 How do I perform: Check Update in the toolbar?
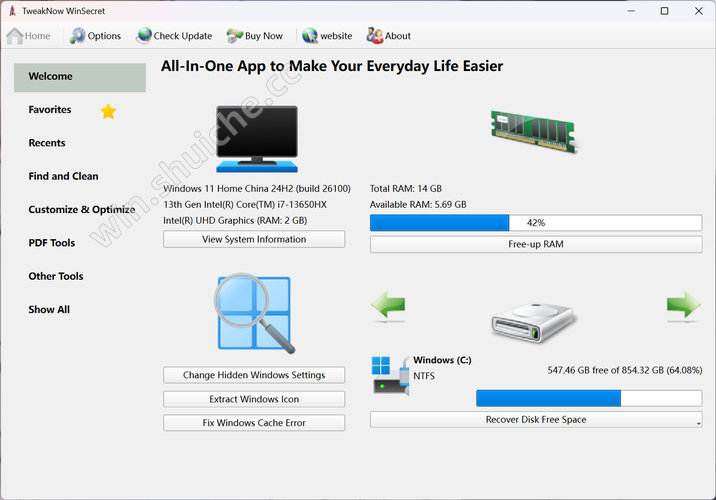[x=174, y=36]
